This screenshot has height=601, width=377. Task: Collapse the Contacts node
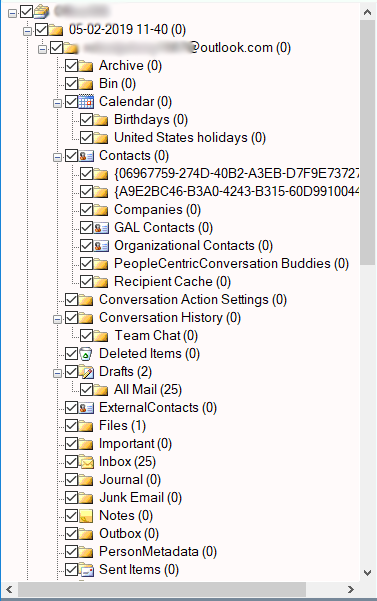coord(57,158)
